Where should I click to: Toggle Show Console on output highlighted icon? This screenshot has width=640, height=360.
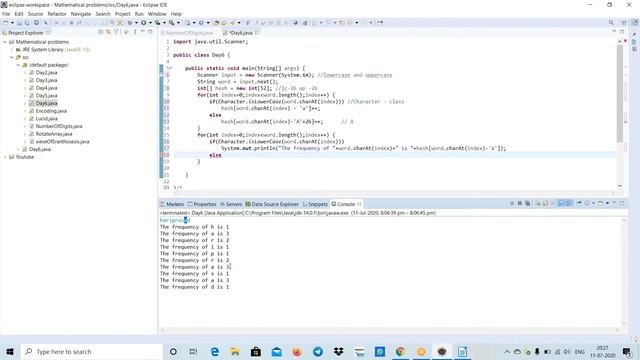point(561,203)
